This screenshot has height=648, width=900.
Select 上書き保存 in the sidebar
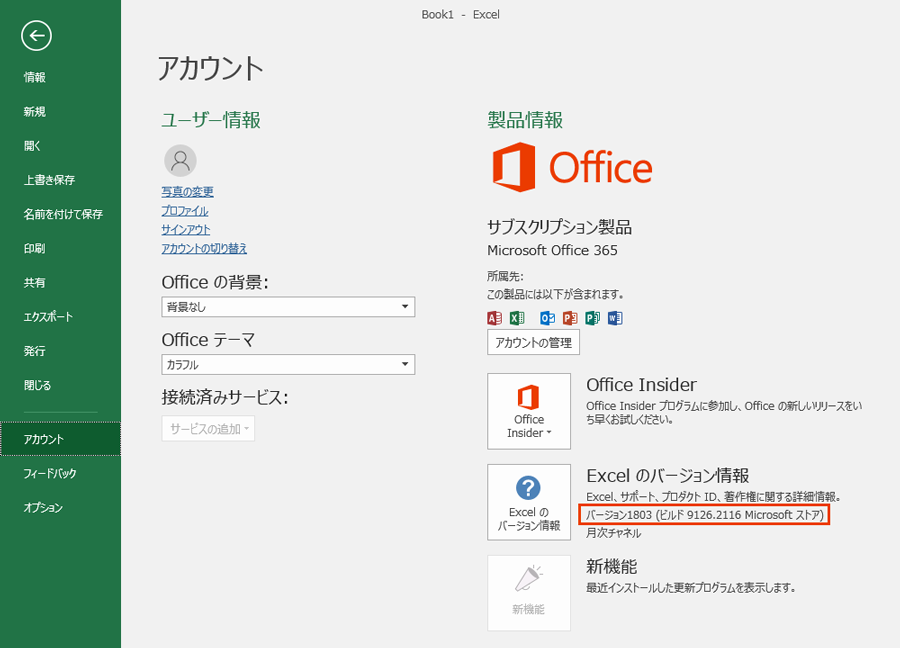click(x=60, y=180)
